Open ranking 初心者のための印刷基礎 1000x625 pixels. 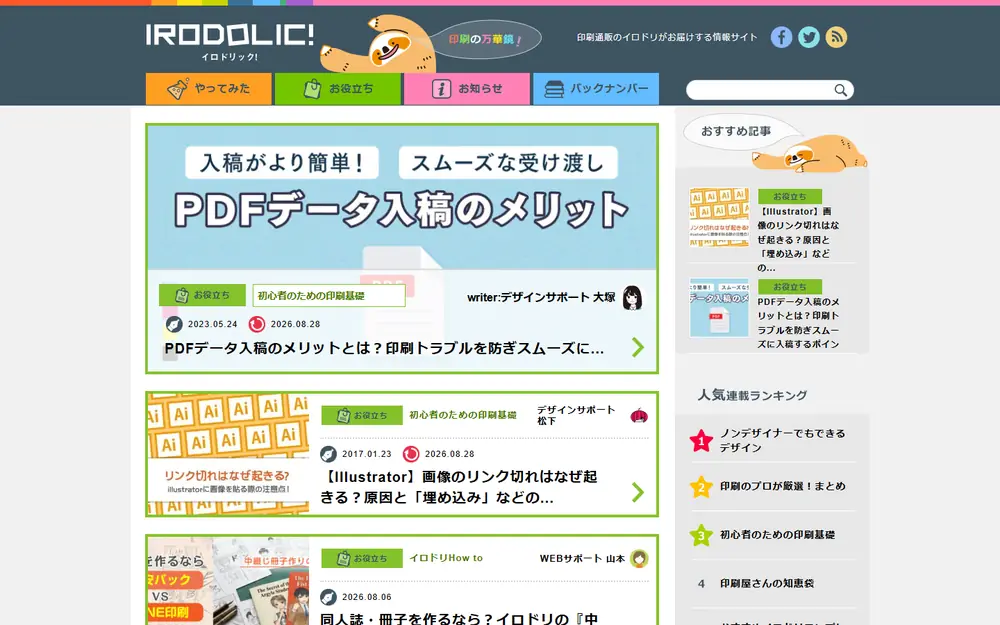pos(777,534)
